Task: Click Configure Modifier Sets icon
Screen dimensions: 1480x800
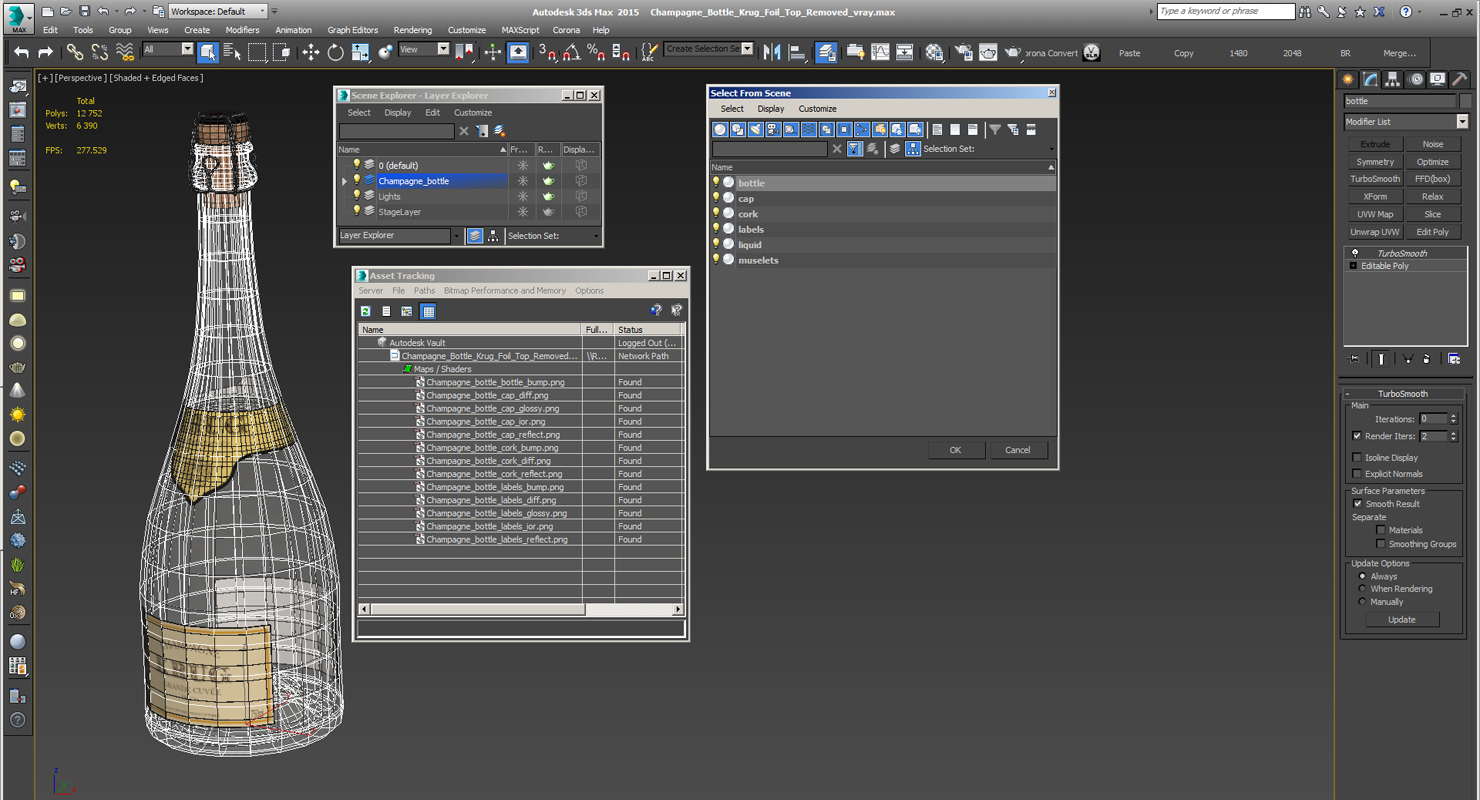Action: [1454, 359]
